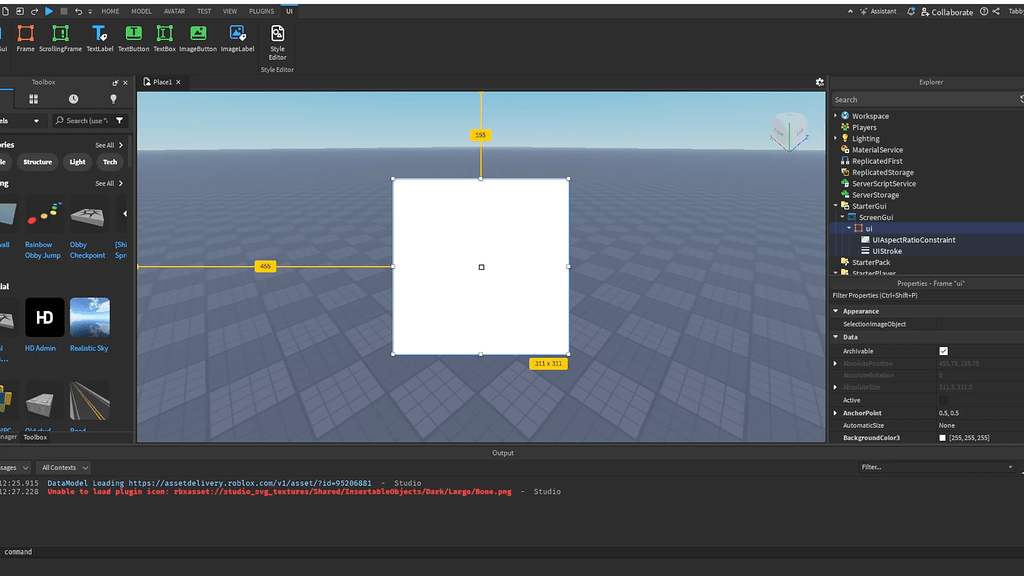Image resolution: width=1024 pixels, height=576 pixels.
Task: Add an ImageLabel element
Action: (237, 39)
